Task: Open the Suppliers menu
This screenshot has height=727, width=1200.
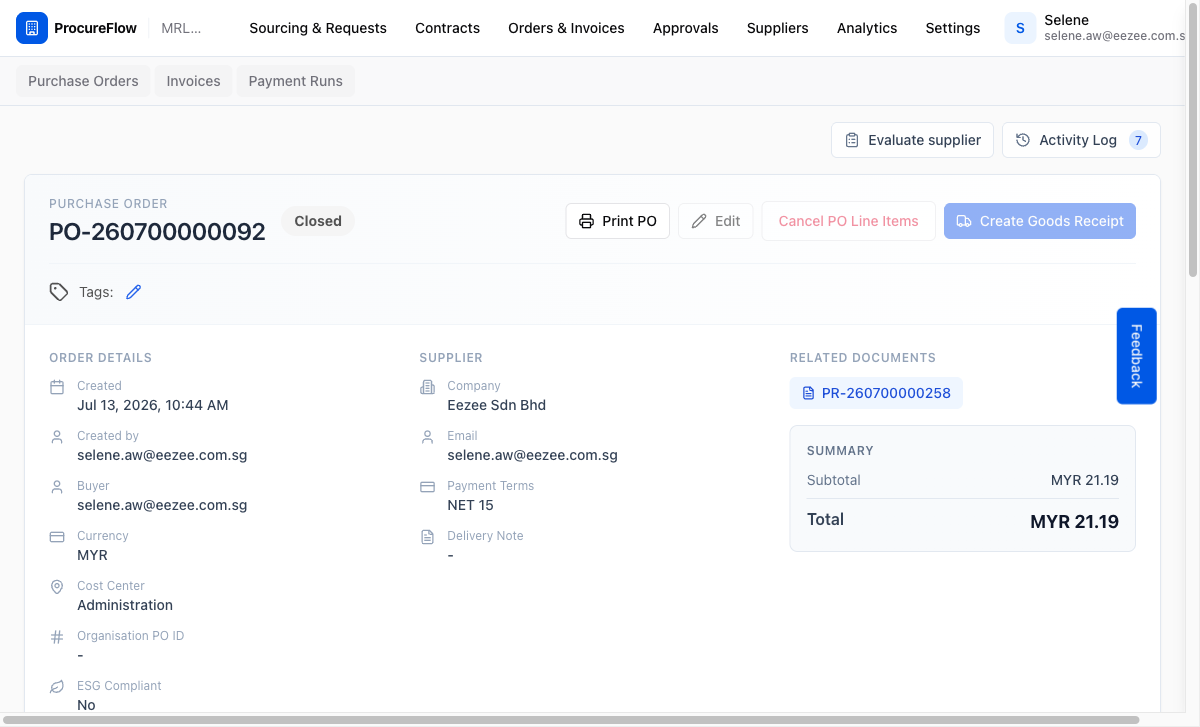Action: point(778,28)
